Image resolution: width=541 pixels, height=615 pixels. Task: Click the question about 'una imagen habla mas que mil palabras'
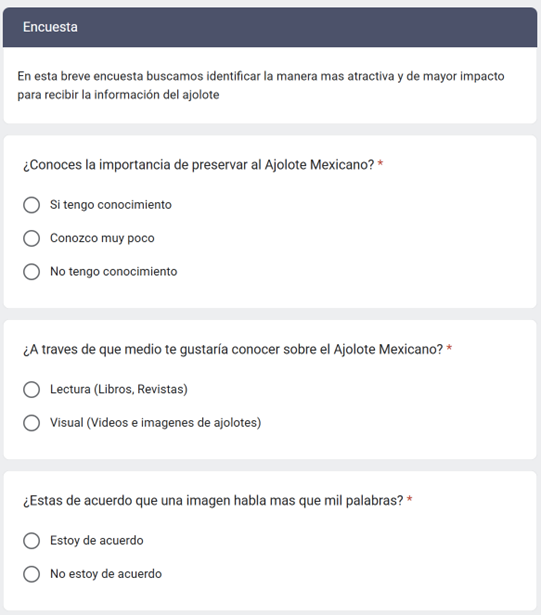[213, 500]
